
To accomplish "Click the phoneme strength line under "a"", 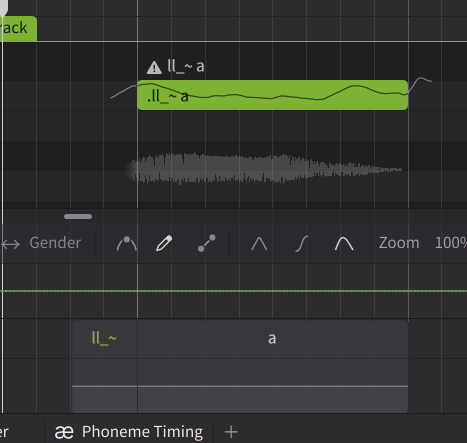I will pyautogui.click(x=273, y=386).
